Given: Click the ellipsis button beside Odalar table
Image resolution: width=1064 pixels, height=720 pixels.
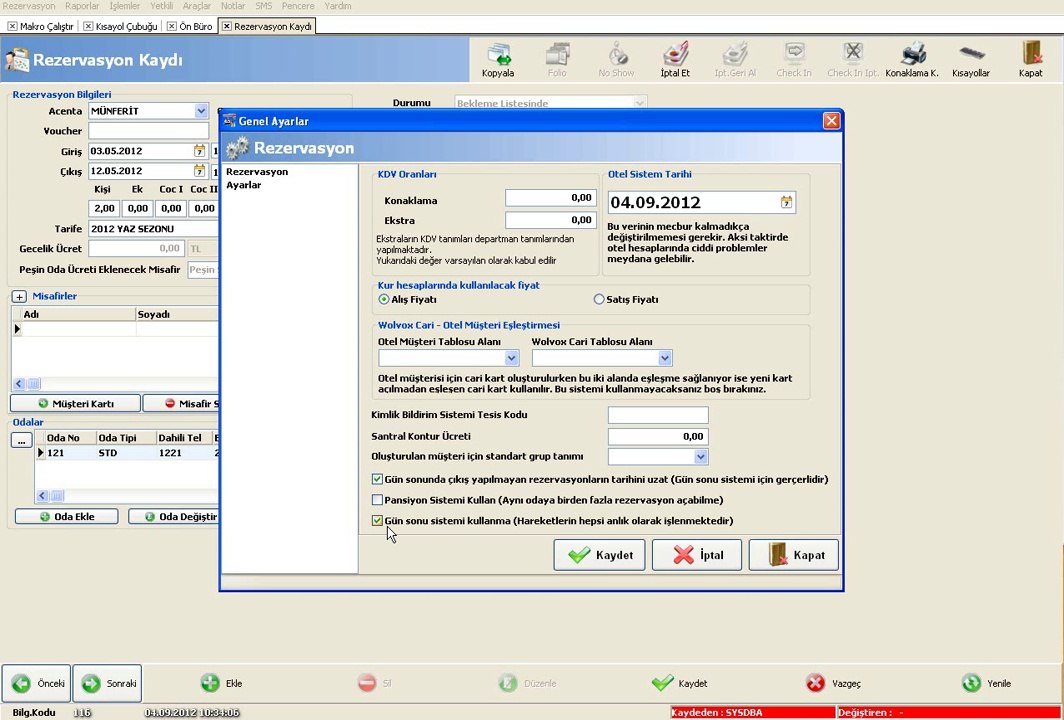Looking at the screenshot, I should [22, 440].
